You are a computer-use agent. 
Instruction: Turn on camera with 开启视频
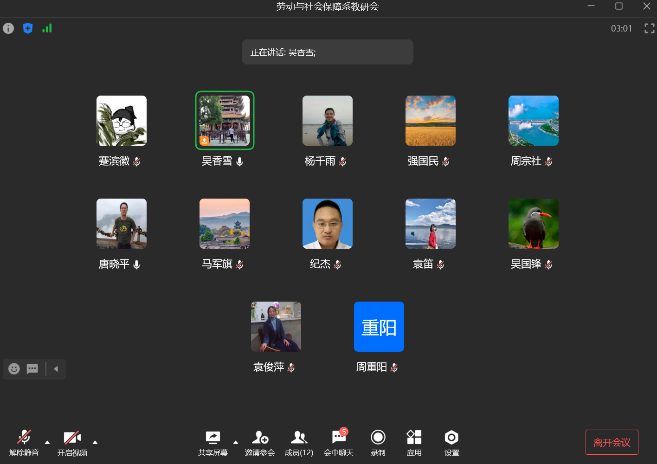[72, 439]
